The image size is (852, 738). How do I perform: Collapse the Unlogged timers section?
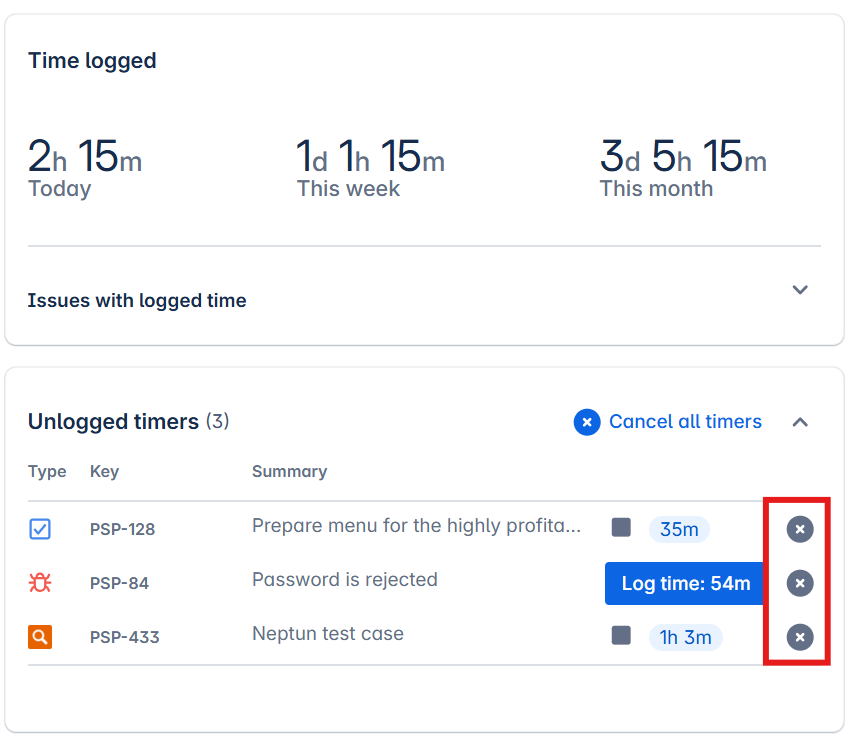[799, 422]
